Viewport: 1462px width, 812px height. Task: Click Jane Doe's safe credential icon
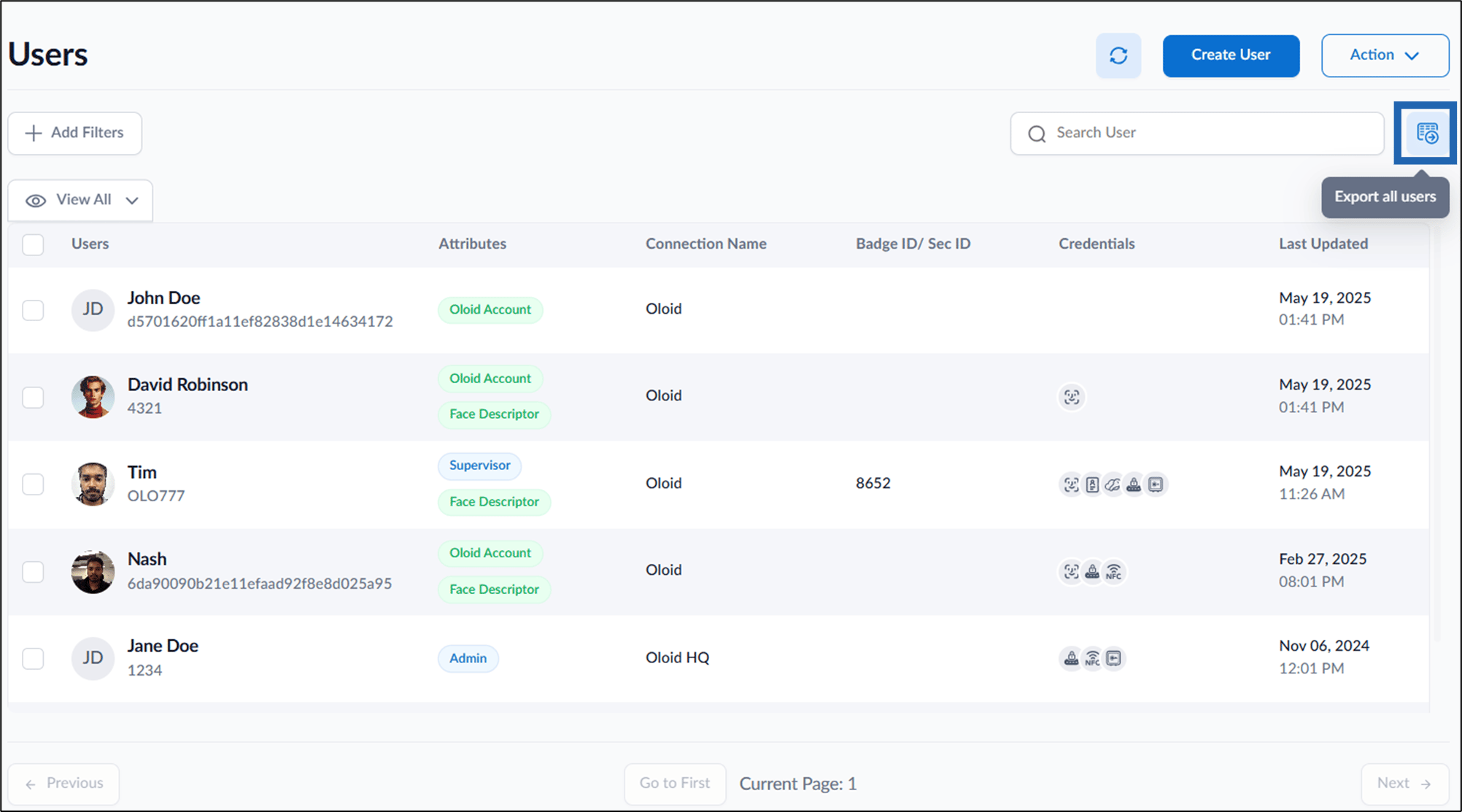pyautogui.click(x=1113, y=658)
